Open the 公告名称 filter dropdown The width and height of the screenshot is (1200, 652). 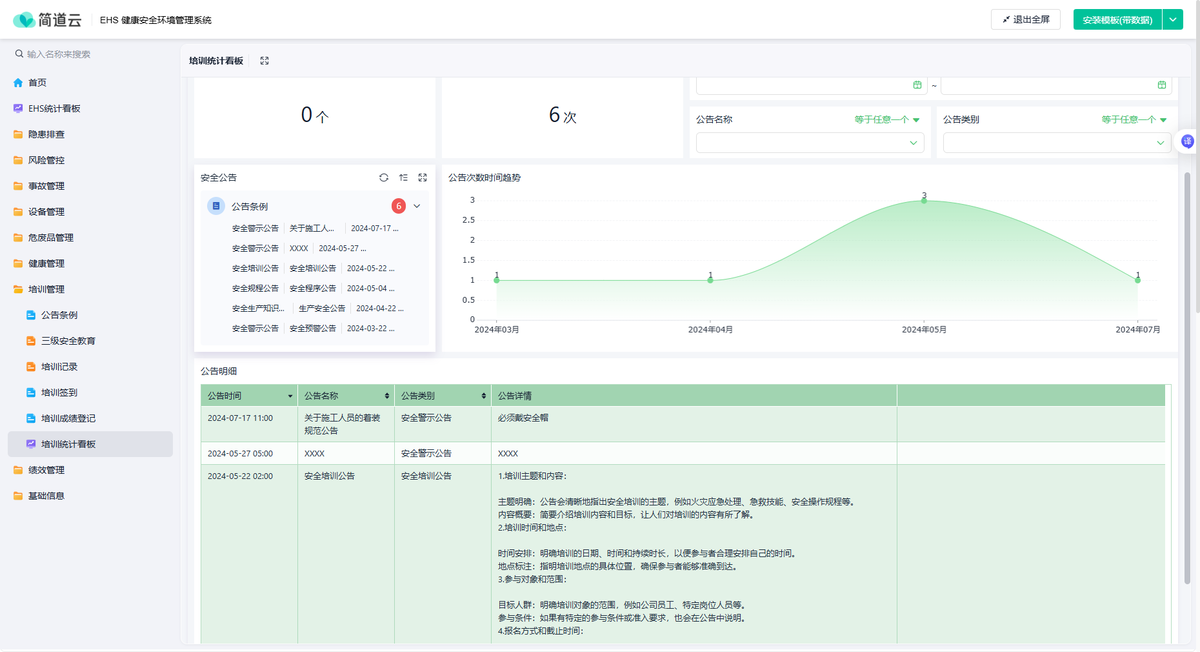[x=809, y=144]
